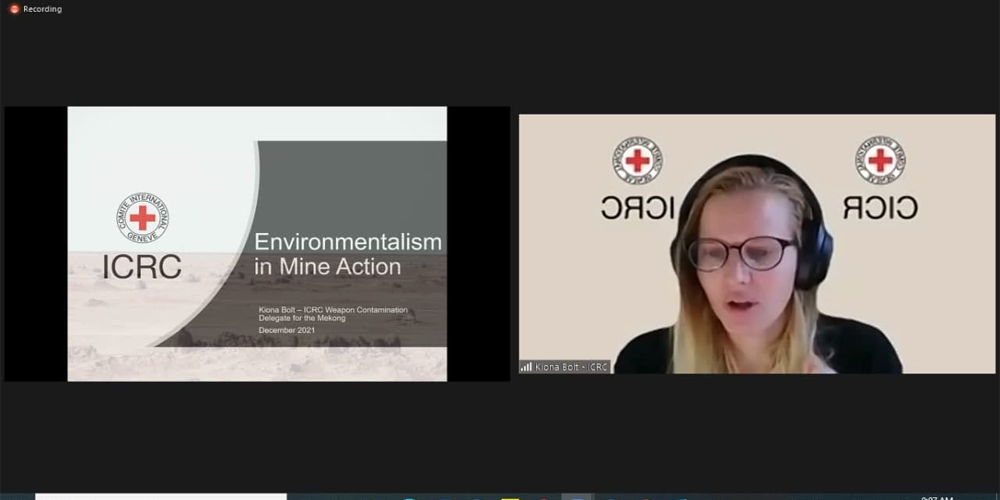Click the Windows taskbar search box

[x=160, y=496]
